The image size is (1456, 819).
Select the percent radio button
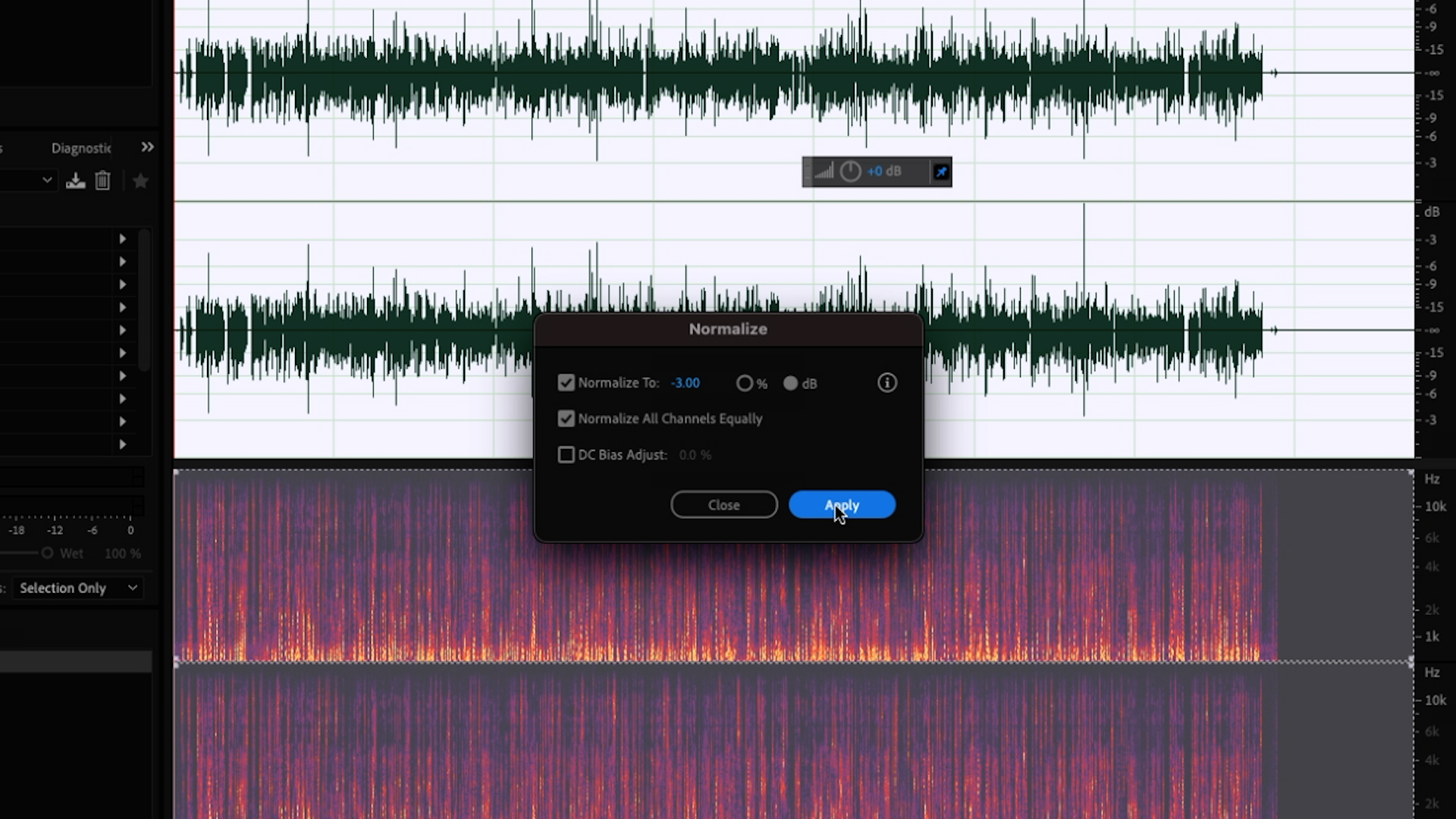tap(744, 384)
